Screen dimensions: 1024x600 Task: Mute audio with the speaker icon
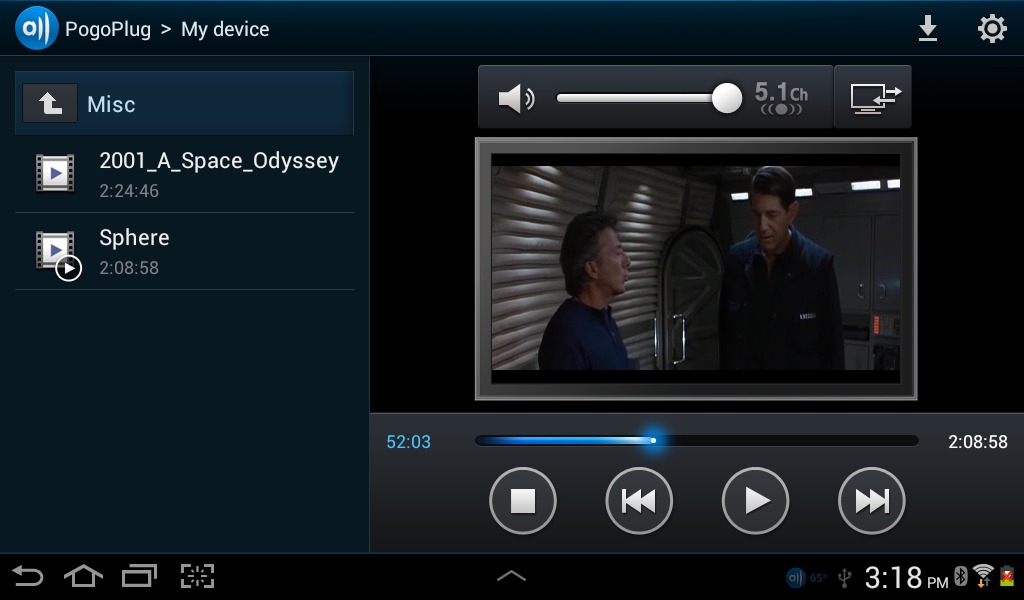click(x=516, y=99)
